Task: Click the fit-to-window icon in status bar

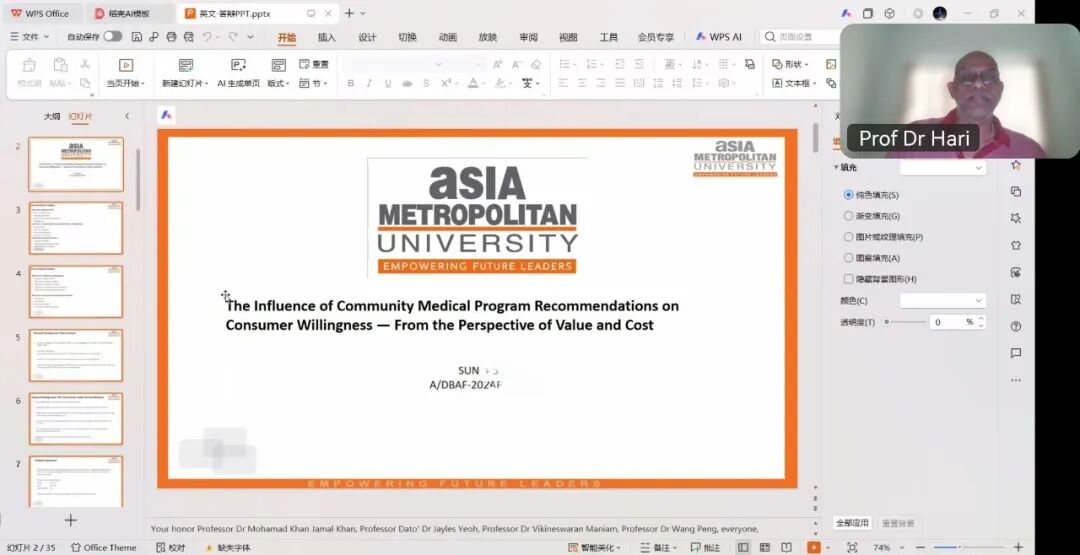Action: pyautogui.click(x=852, y=547)
